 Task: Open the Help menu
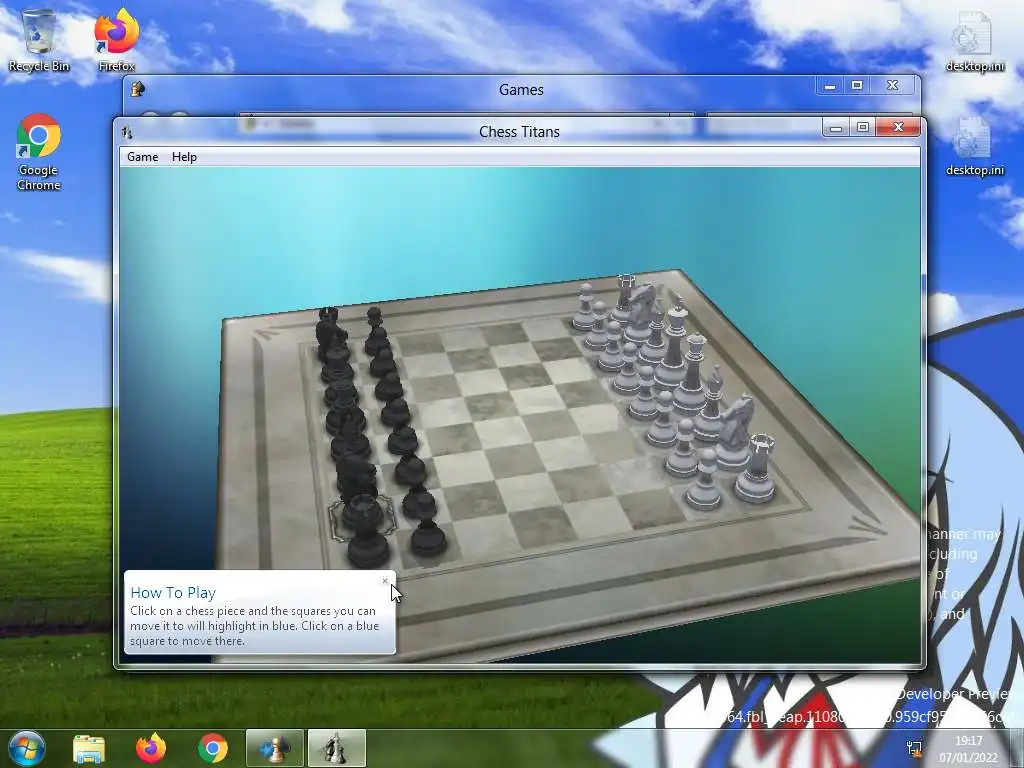click(x=184, y=157)
